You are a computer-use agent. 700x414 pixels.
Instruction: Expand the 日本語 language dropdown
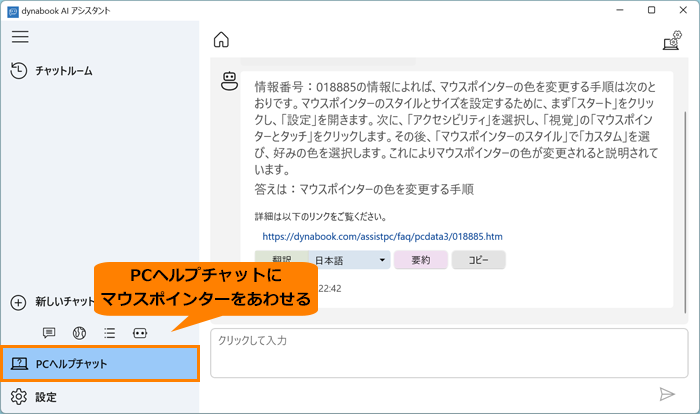tap(350, 260)
